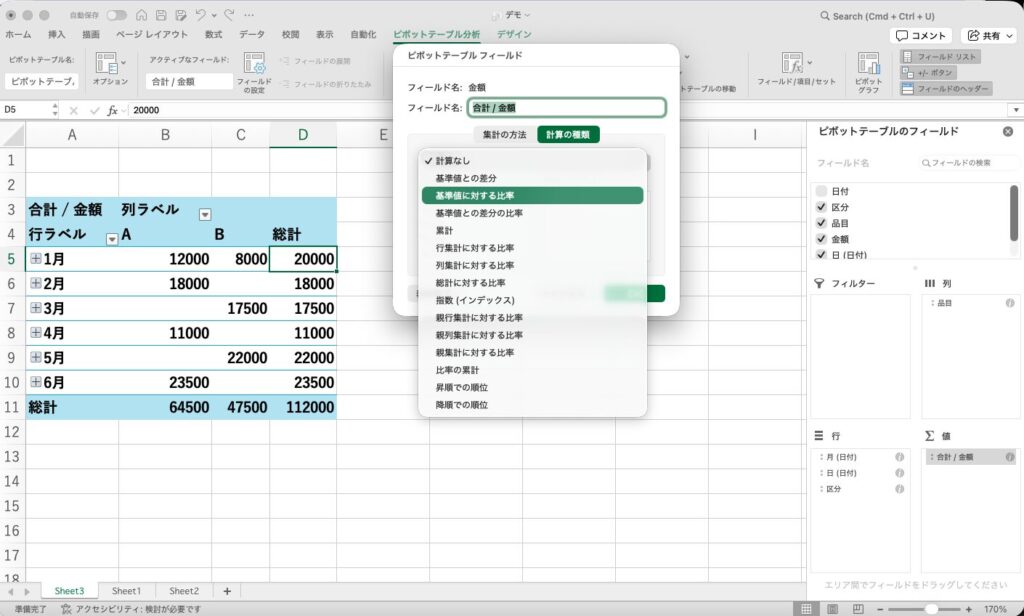
Task: Expand the 3月 row group
Action: [36, 308]
